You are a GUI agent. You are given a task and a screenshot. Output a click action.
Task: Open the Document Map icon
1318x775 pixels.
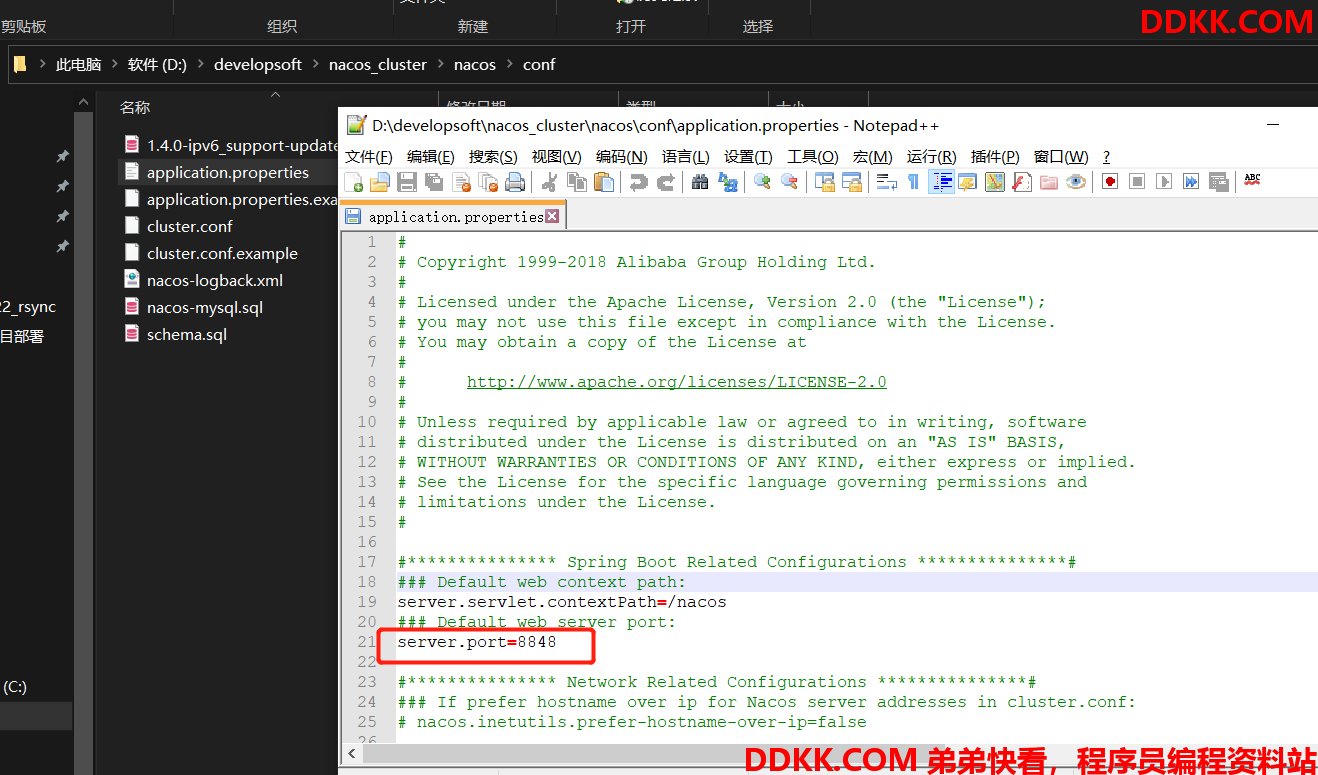tap(994, 182)
